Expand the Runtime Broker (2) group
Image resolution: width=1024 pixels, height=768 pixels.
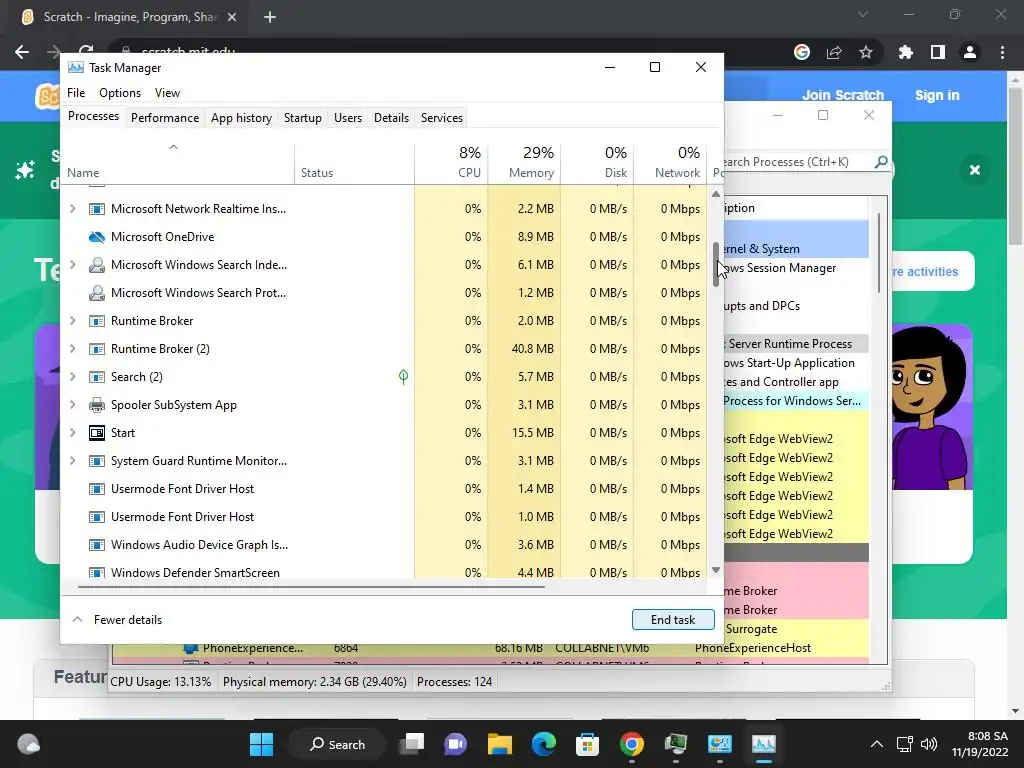click(72, 349)
